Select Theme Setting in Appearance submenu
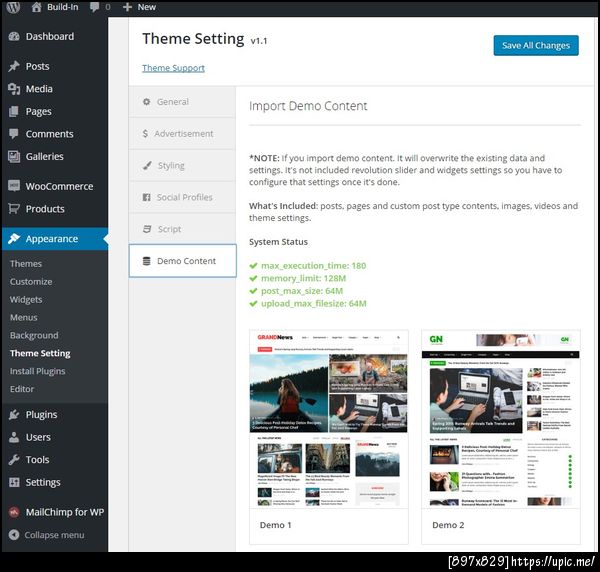The height and width of the screenshot is (572, 600). (x=40, y=353)
